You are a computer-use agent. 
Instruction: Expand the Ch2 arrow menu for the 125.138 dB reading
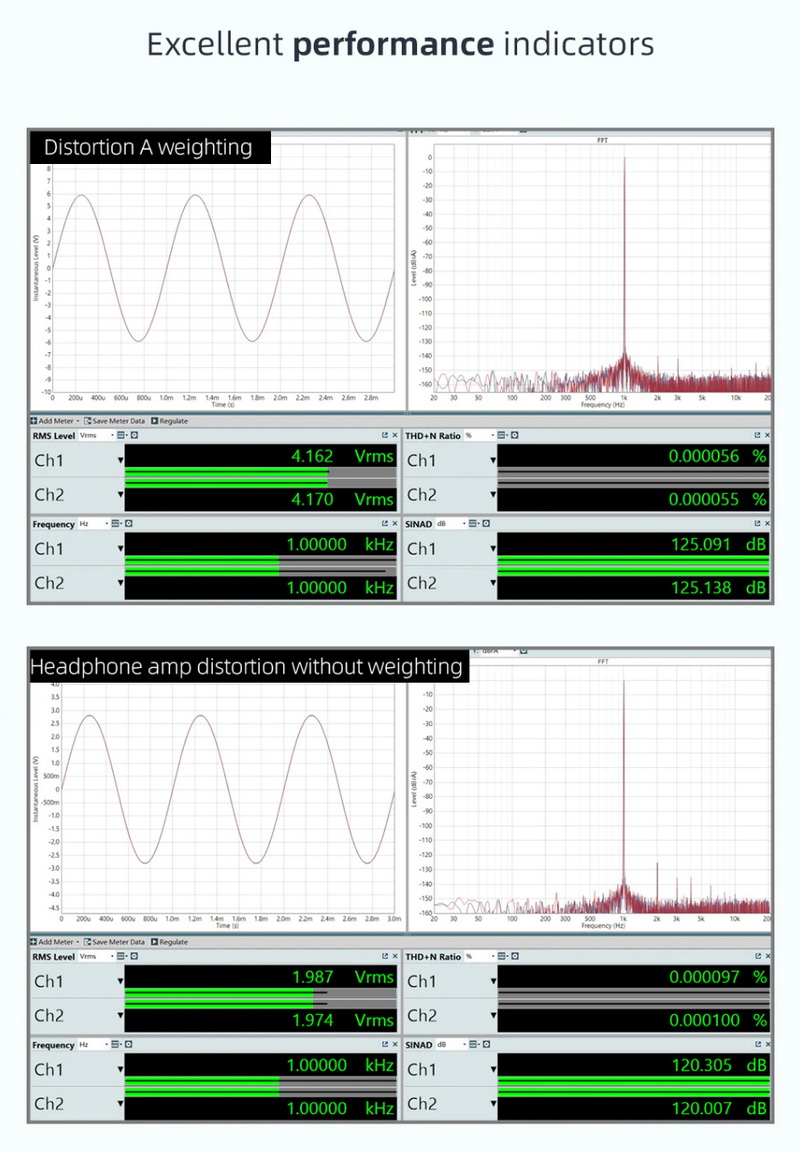point(493,584)
